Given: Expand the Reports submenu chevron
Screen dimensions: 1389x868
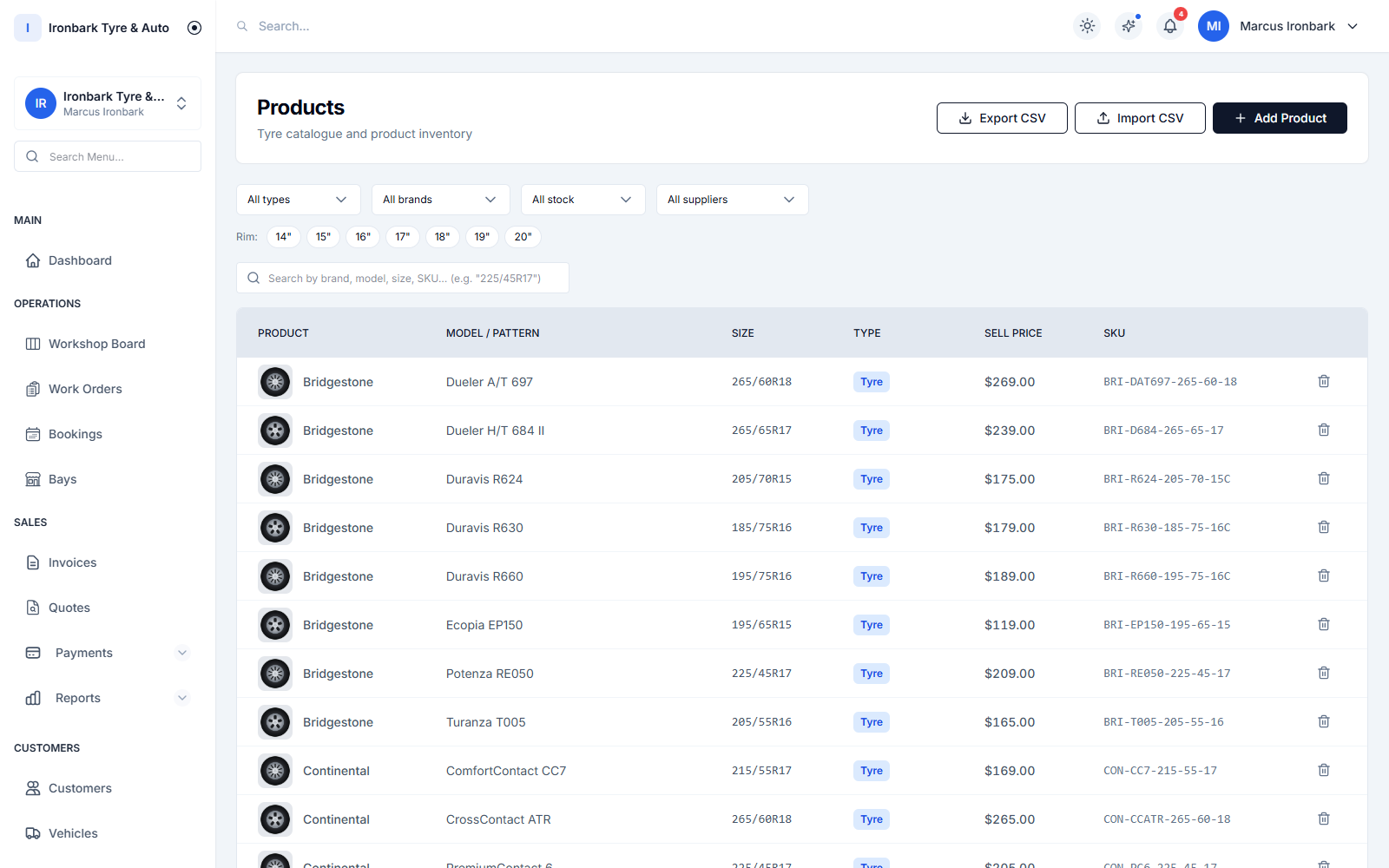Looking at the screenshot, I should point(182,698).
